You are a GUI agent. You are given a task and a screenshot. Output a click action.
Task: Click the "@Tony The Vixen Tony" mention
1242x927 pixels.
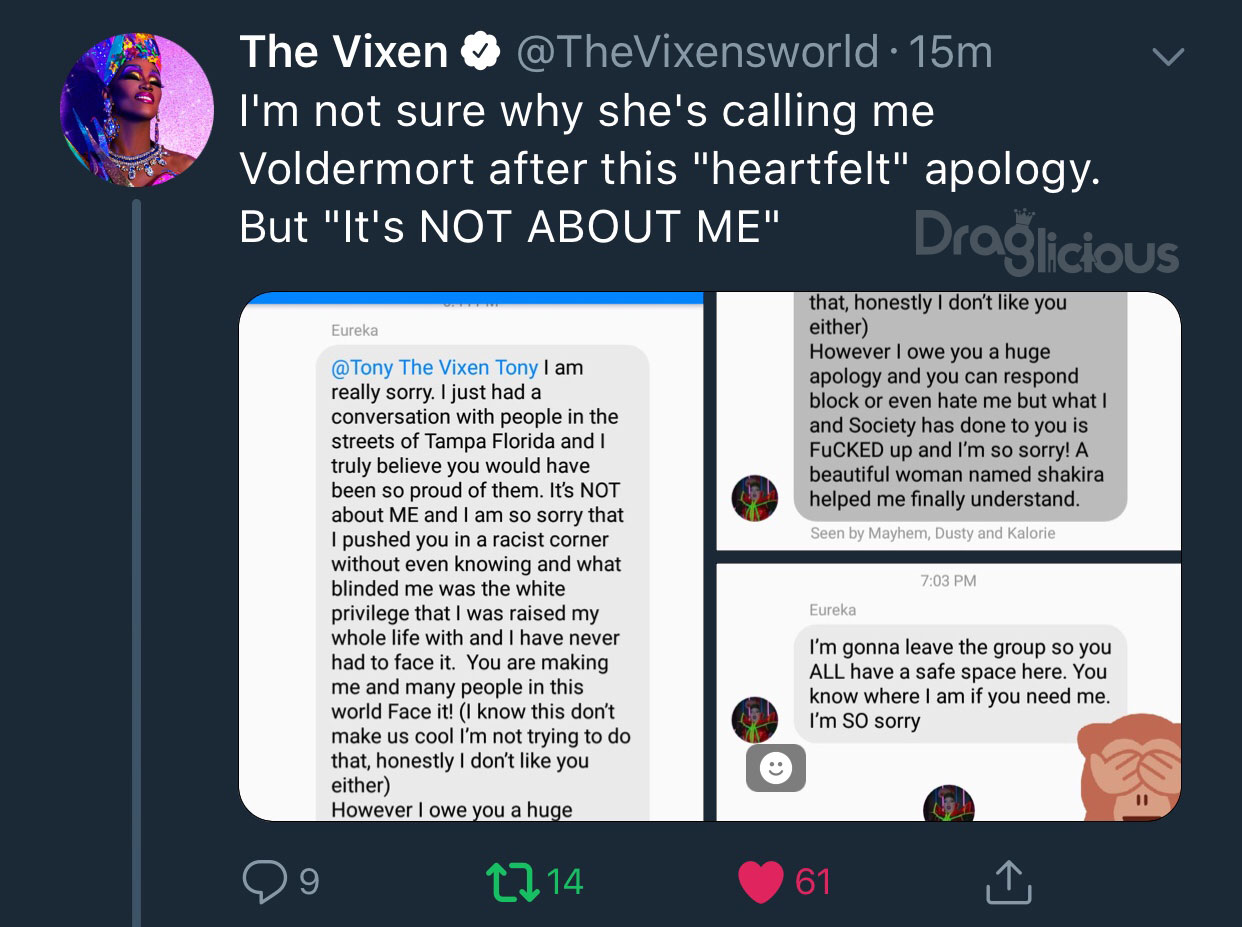pyautogui.click(x=434, y=368)
